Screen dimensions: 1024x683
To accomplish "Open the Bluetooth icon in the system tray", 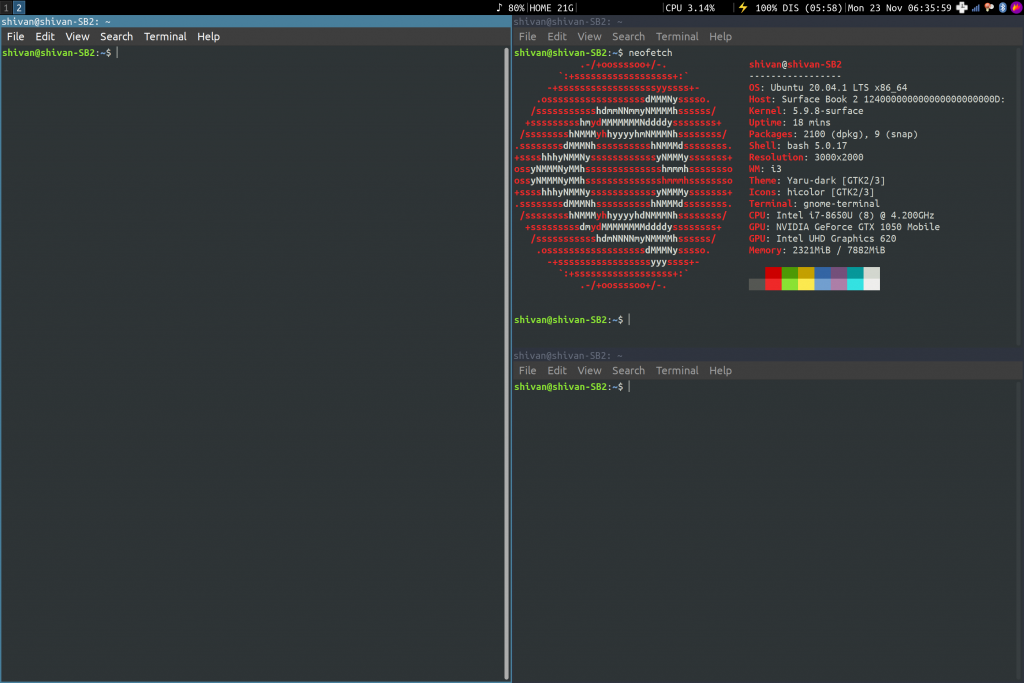I will point(1002,7).
